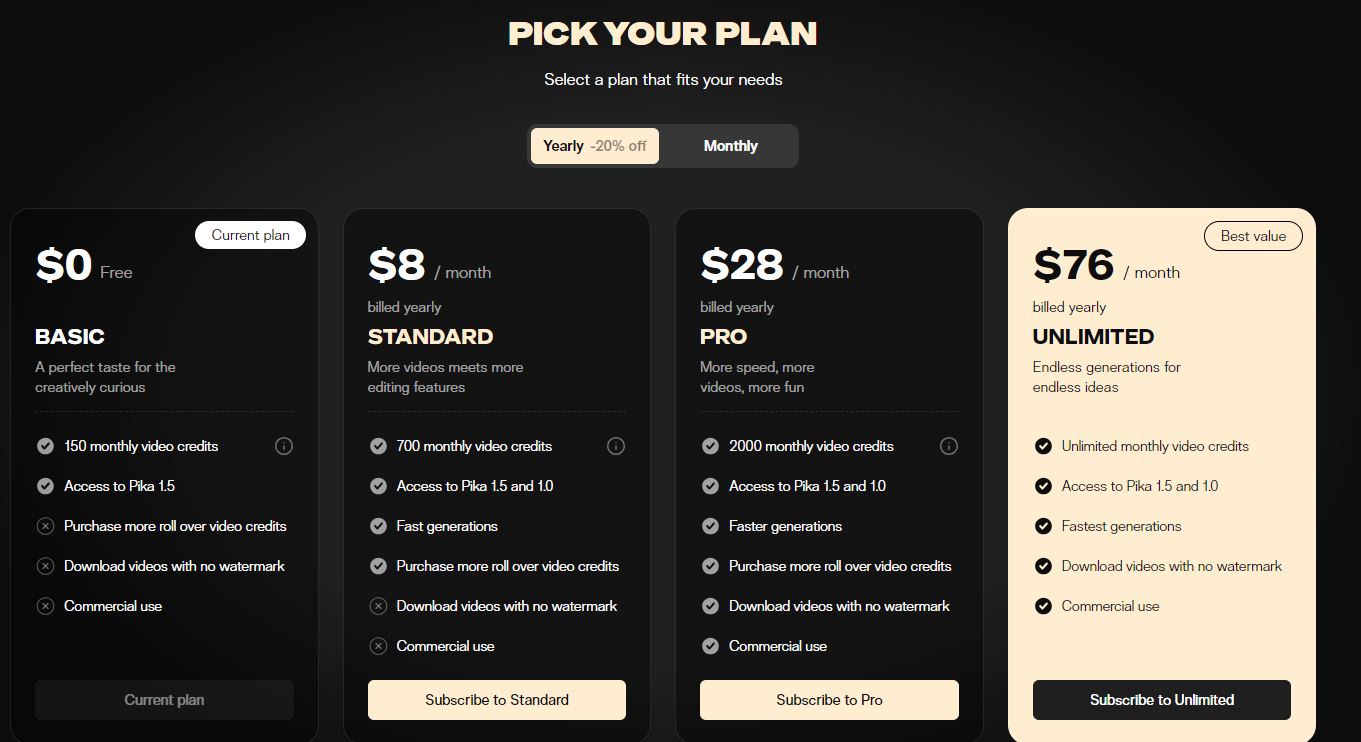Click checkmark icon next to Faster generations
This screenshot has width=1361, height=742.
(x=710, y=526)
